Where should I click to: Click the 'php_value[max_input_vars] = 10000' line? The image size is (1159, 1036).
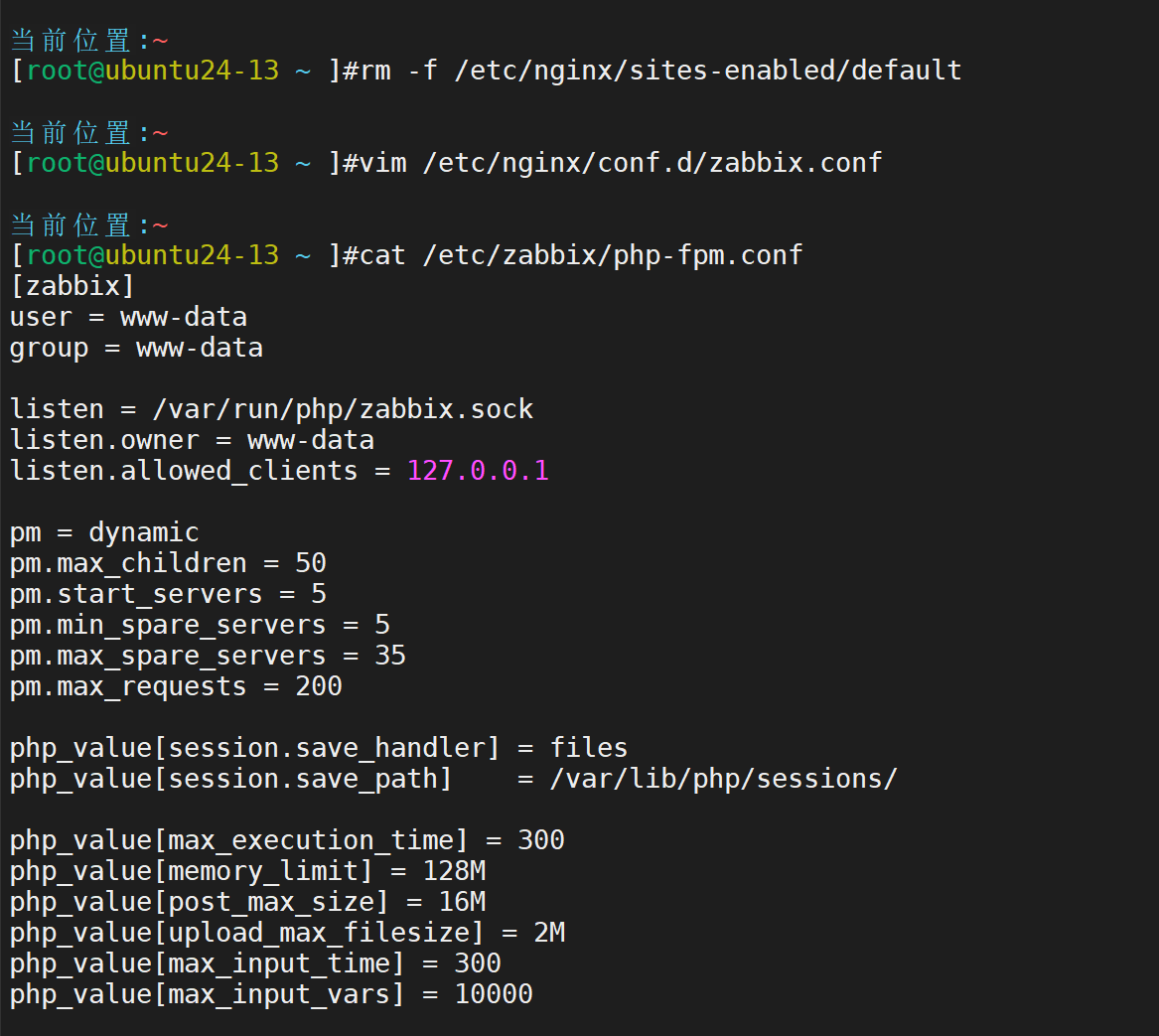tap(272, 994)
